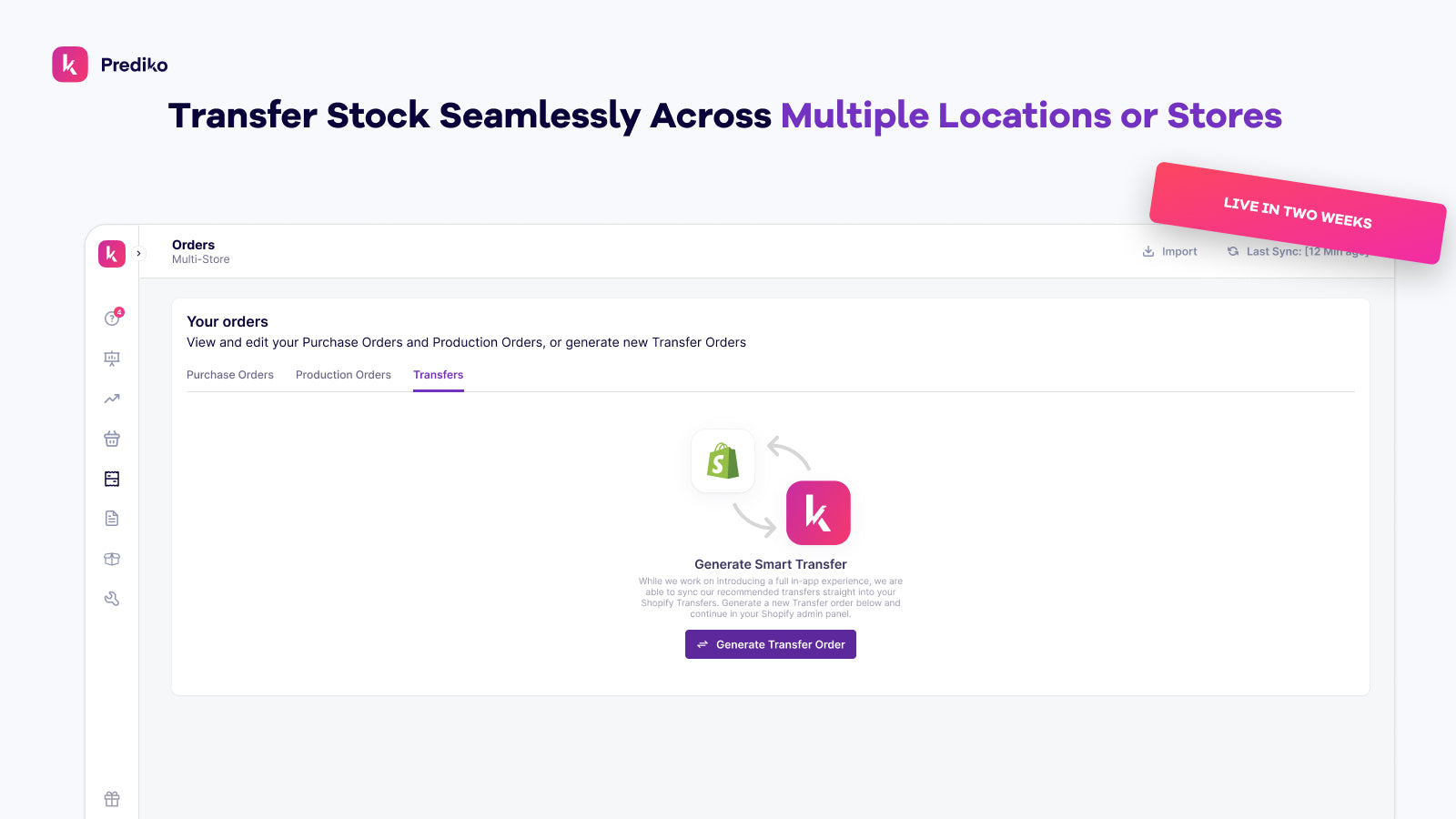Open the shopping basket sidebar icon
1456x819 pixels.
pyautogui.click(x=112, y=439)
